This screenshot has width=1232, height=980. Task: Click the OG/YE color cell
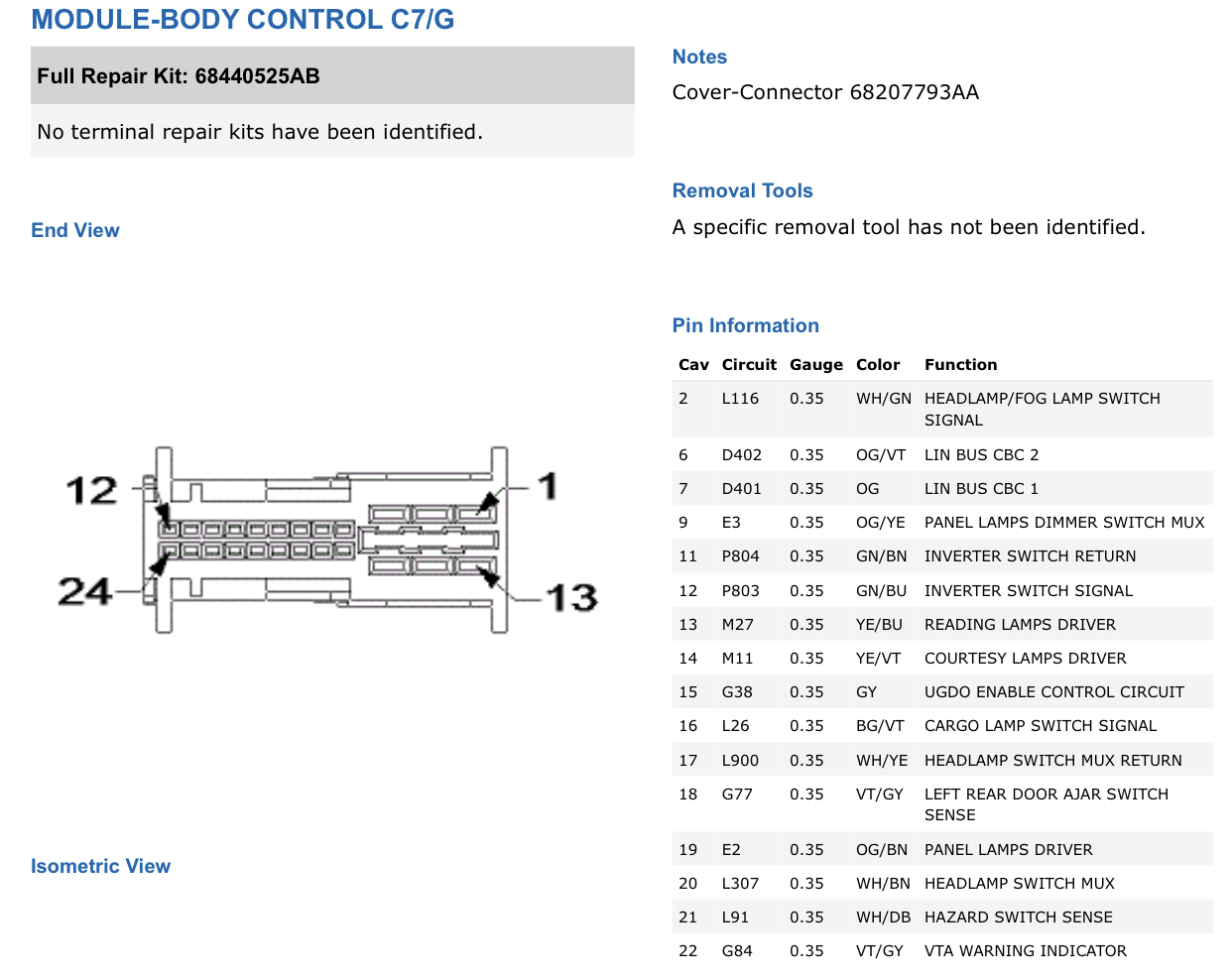coord(881,523)
